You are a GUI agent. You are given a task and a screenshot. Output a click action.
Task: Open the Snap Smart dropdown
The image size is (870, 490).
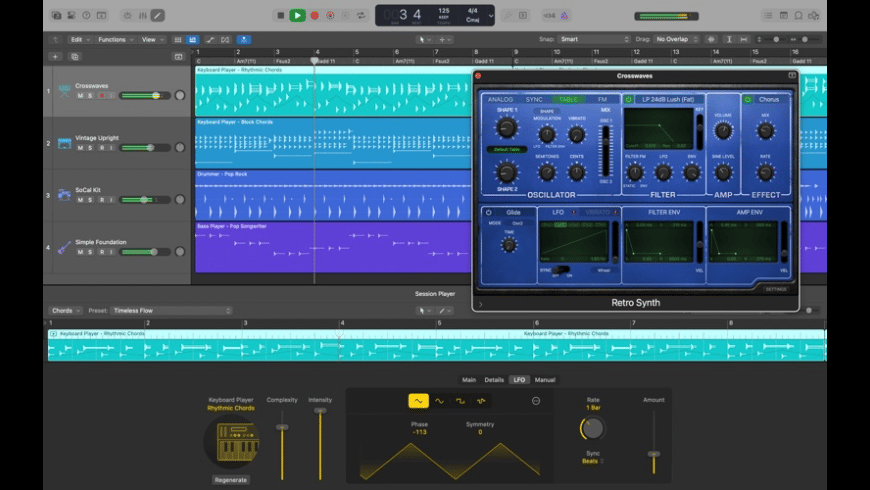594,39
